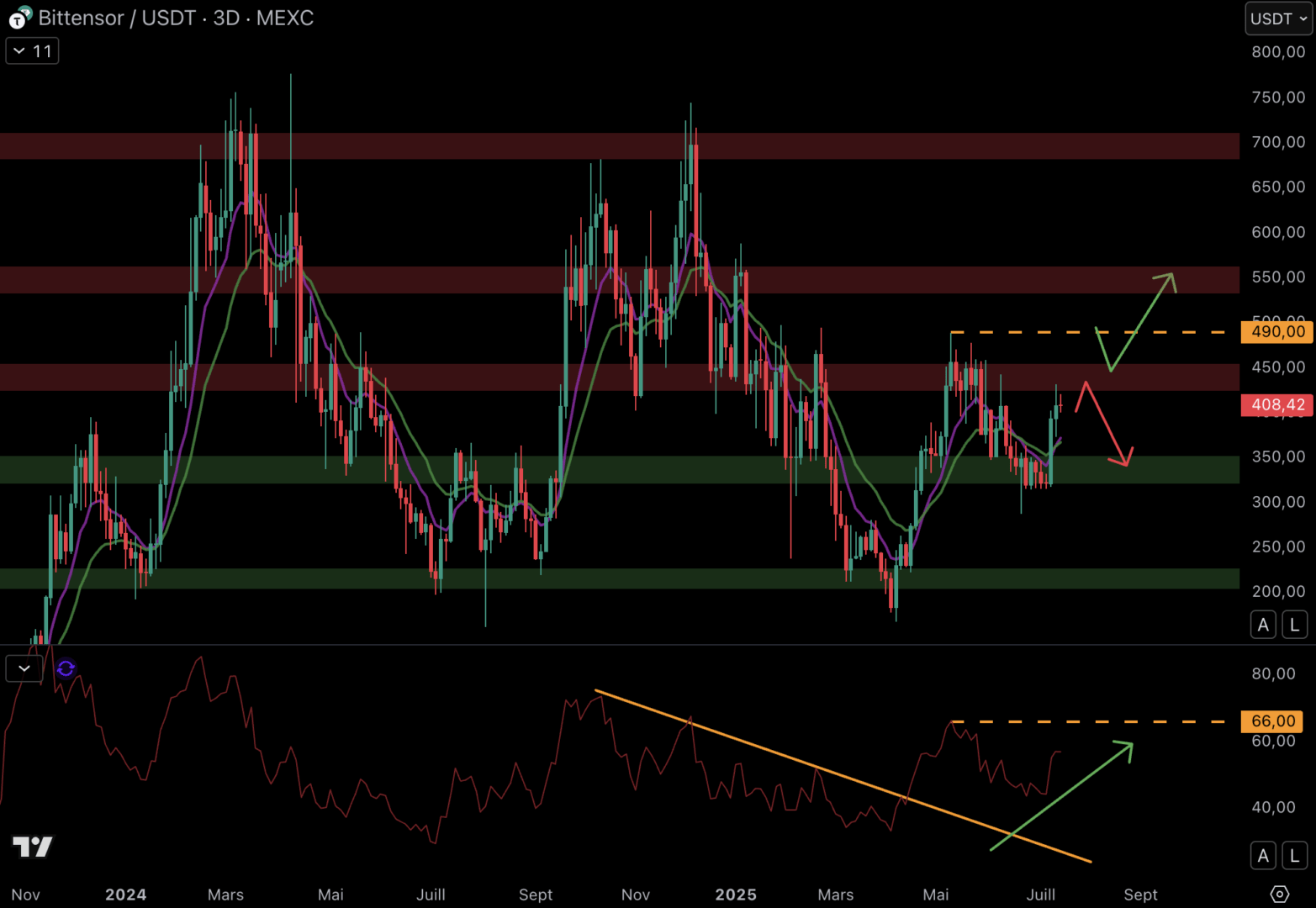
Task: Click the 2024 label on time axis
Action: tap(125, 895)
